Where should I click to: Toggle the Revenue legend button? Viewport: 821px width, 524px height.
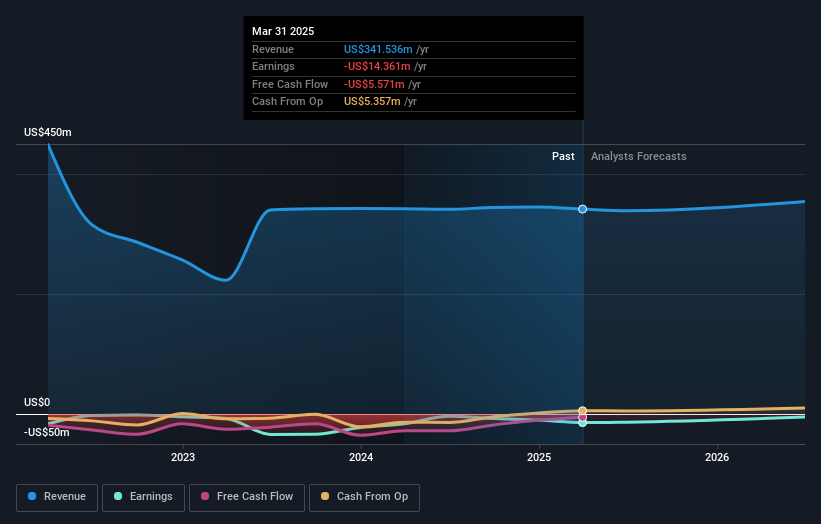pyautogui.click(x=57, y=497)
